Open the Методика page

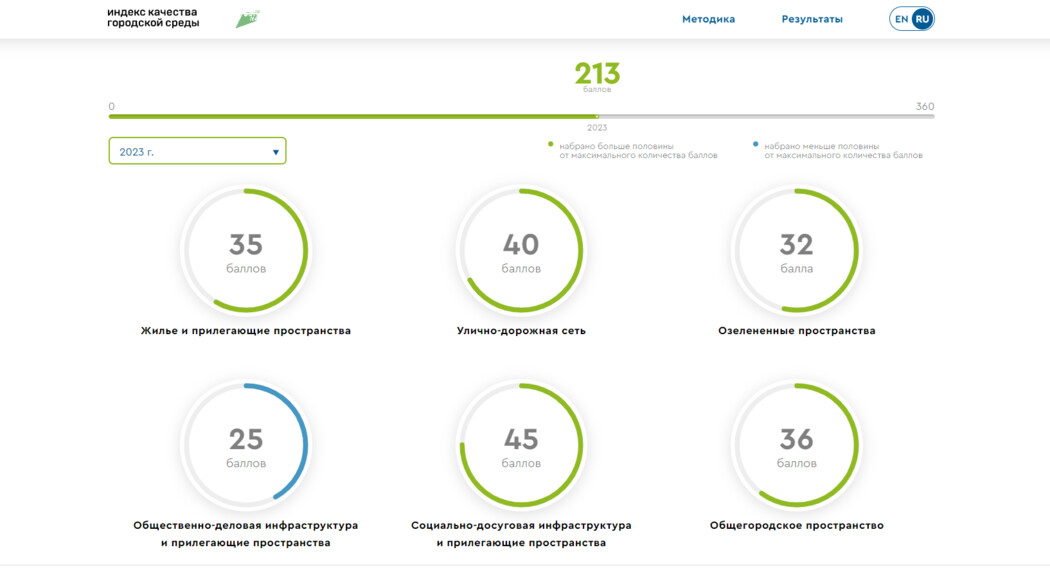(708, 19)
